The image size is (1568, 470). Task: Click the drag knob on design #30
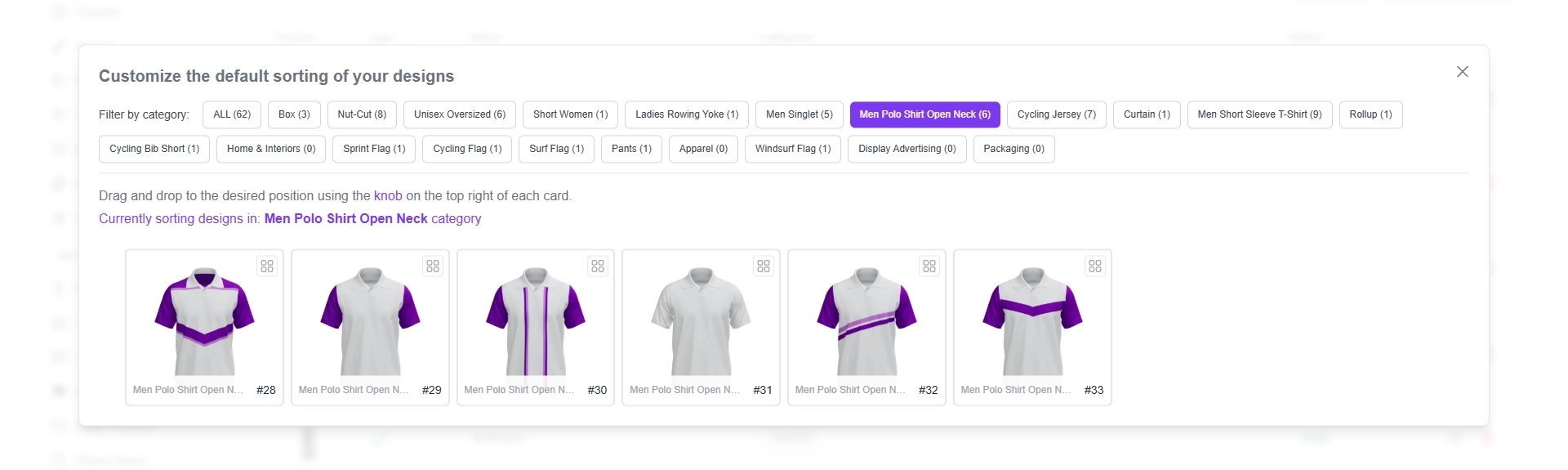(x=598, y=266)
